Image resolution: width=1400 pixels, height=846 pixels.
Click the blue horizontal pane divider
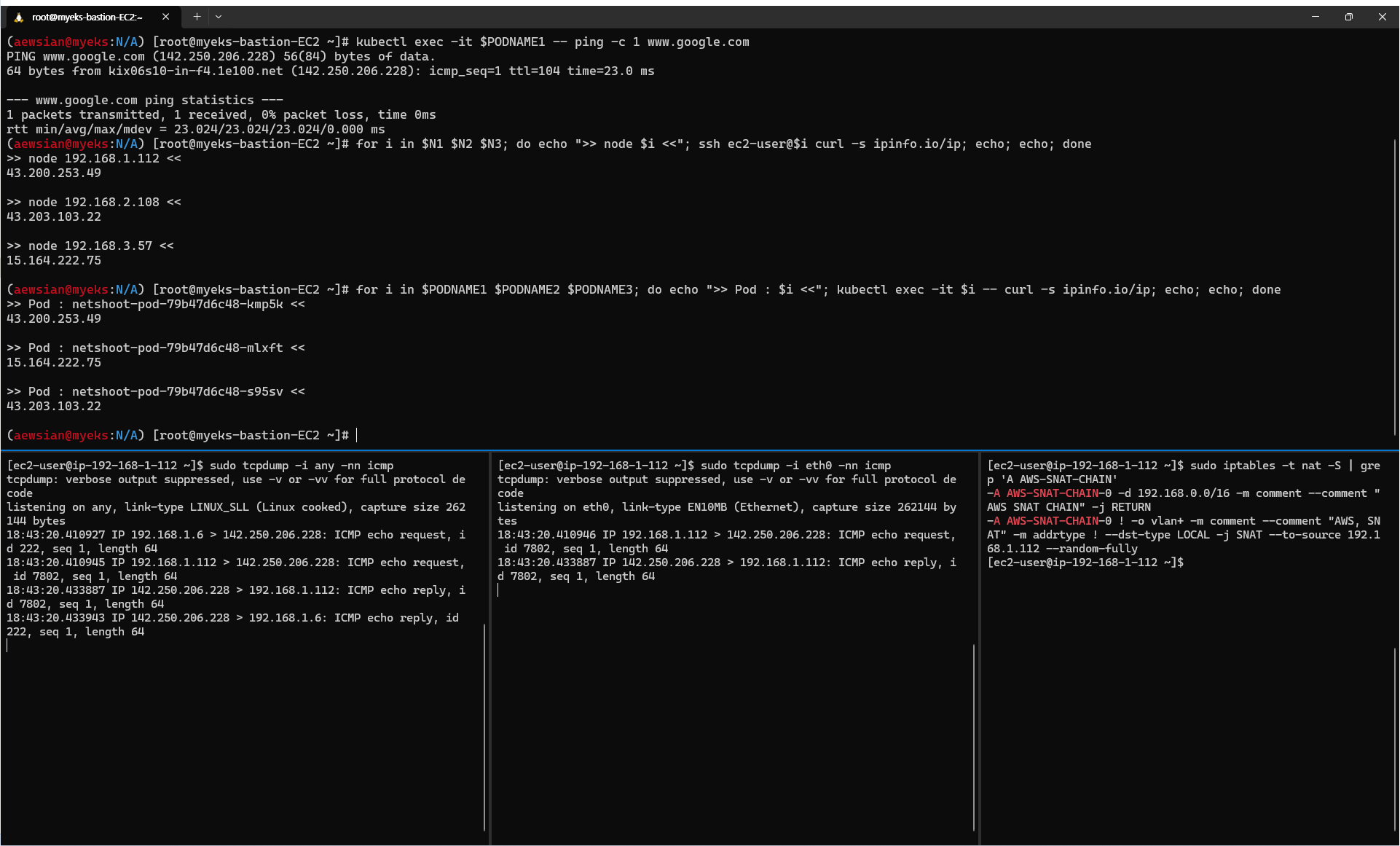coord(699,450)
